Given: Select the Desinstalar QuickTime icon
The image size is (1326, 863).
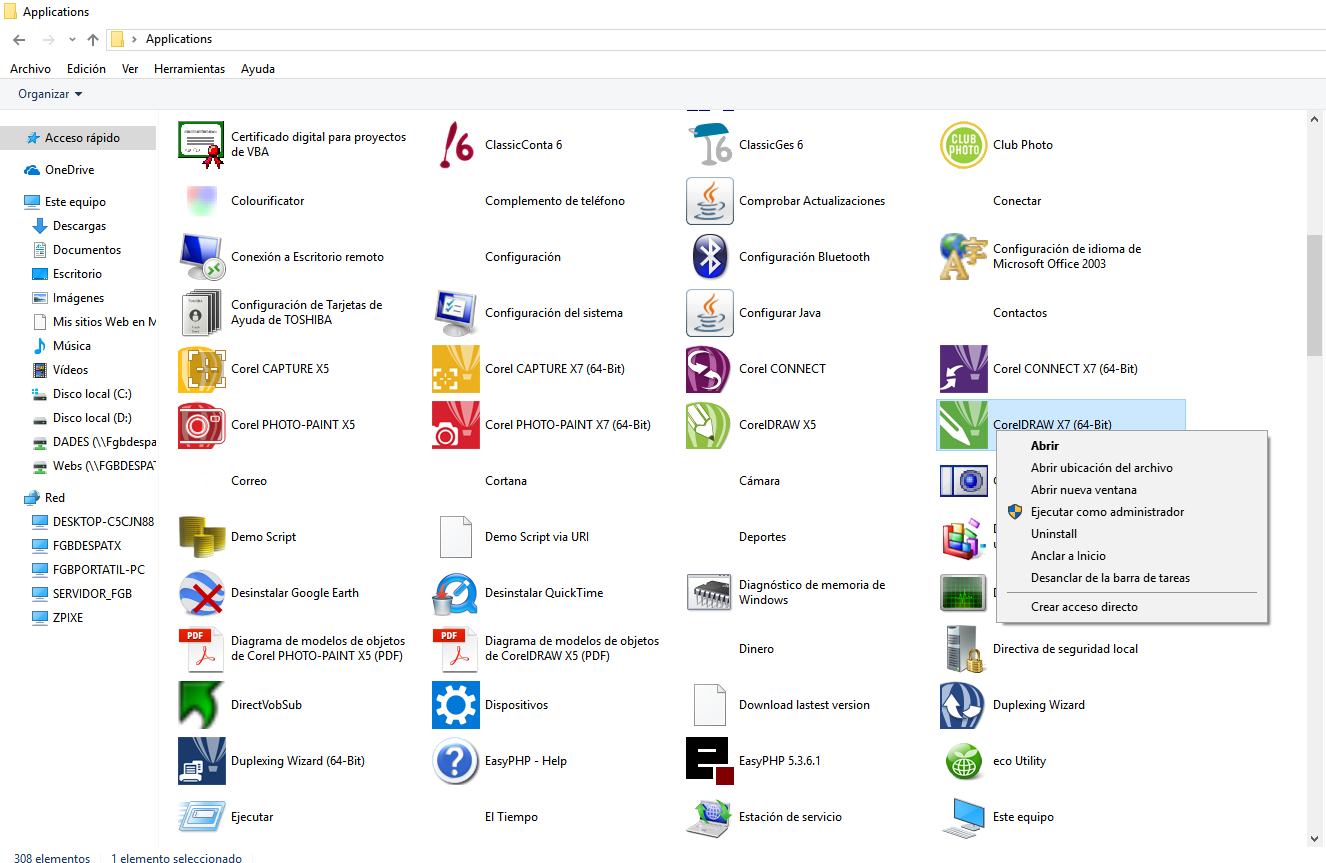Looking at the screenshot, I should tap(456, 593).
